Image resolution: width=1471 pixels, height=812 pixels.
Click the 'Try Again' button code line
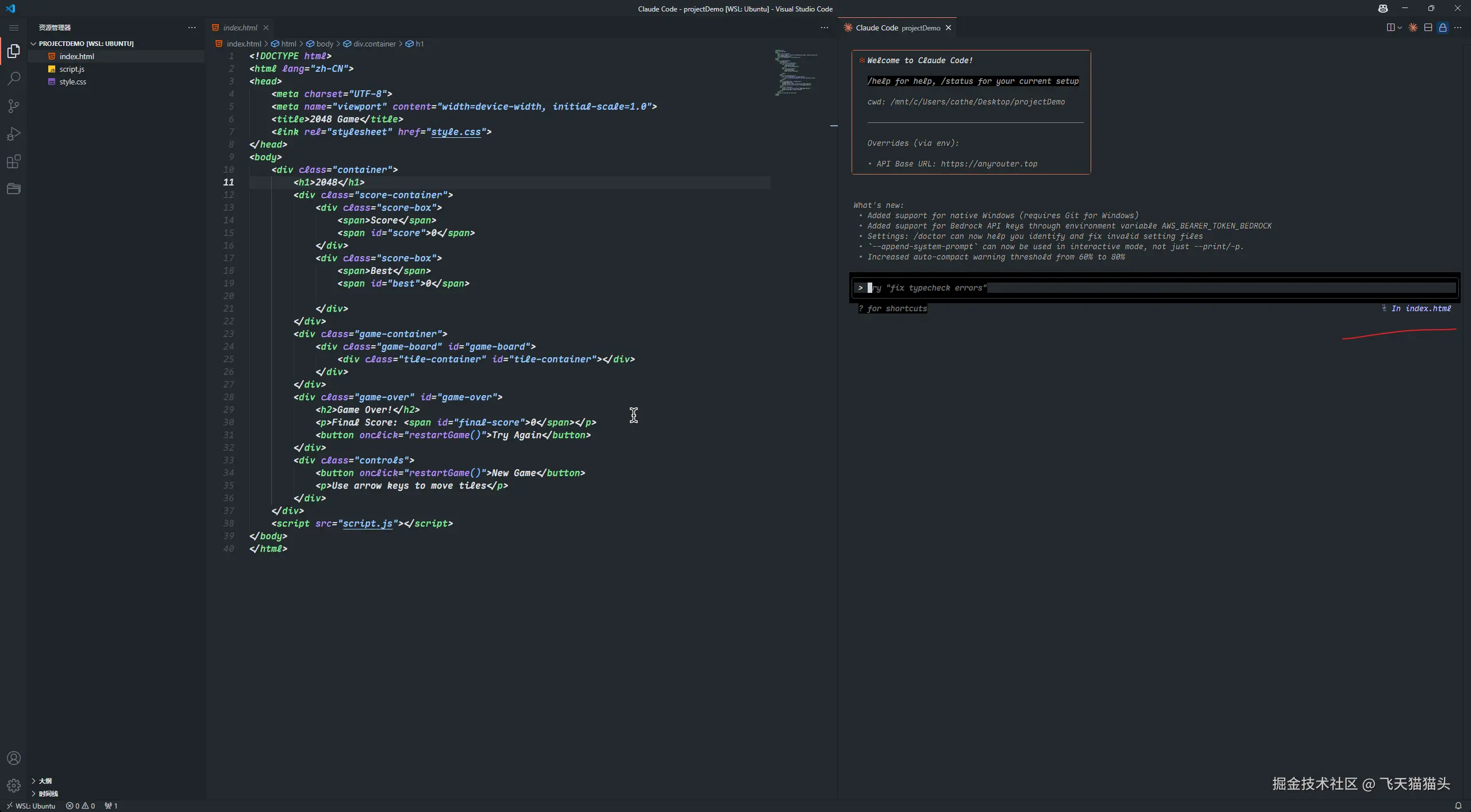(x=453, y=435)
